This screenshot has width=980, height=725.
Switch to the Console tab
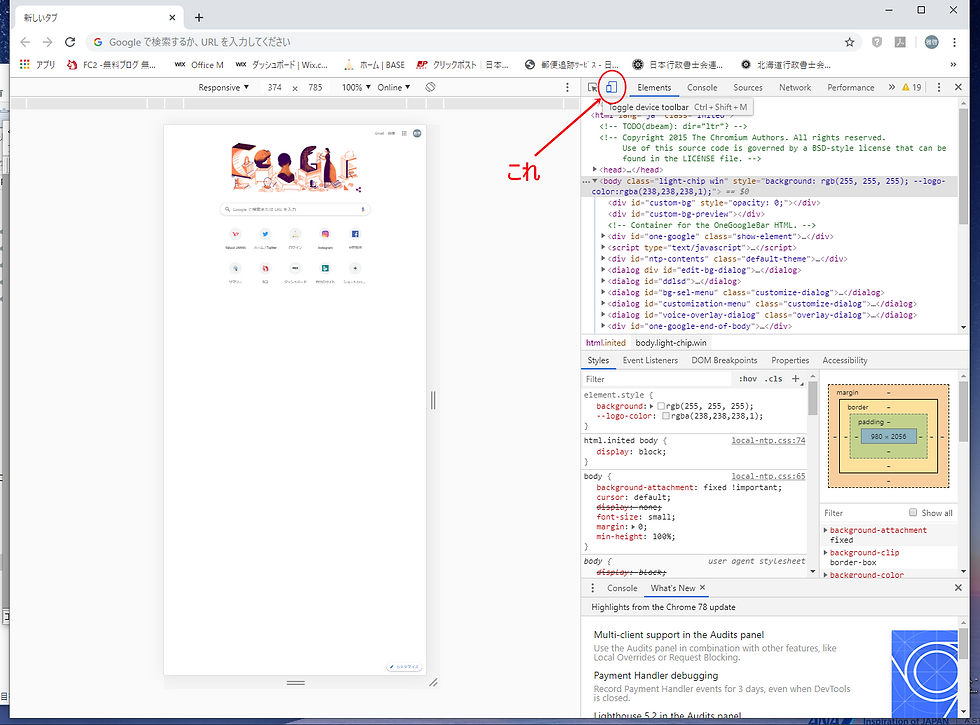pos(702,88)
